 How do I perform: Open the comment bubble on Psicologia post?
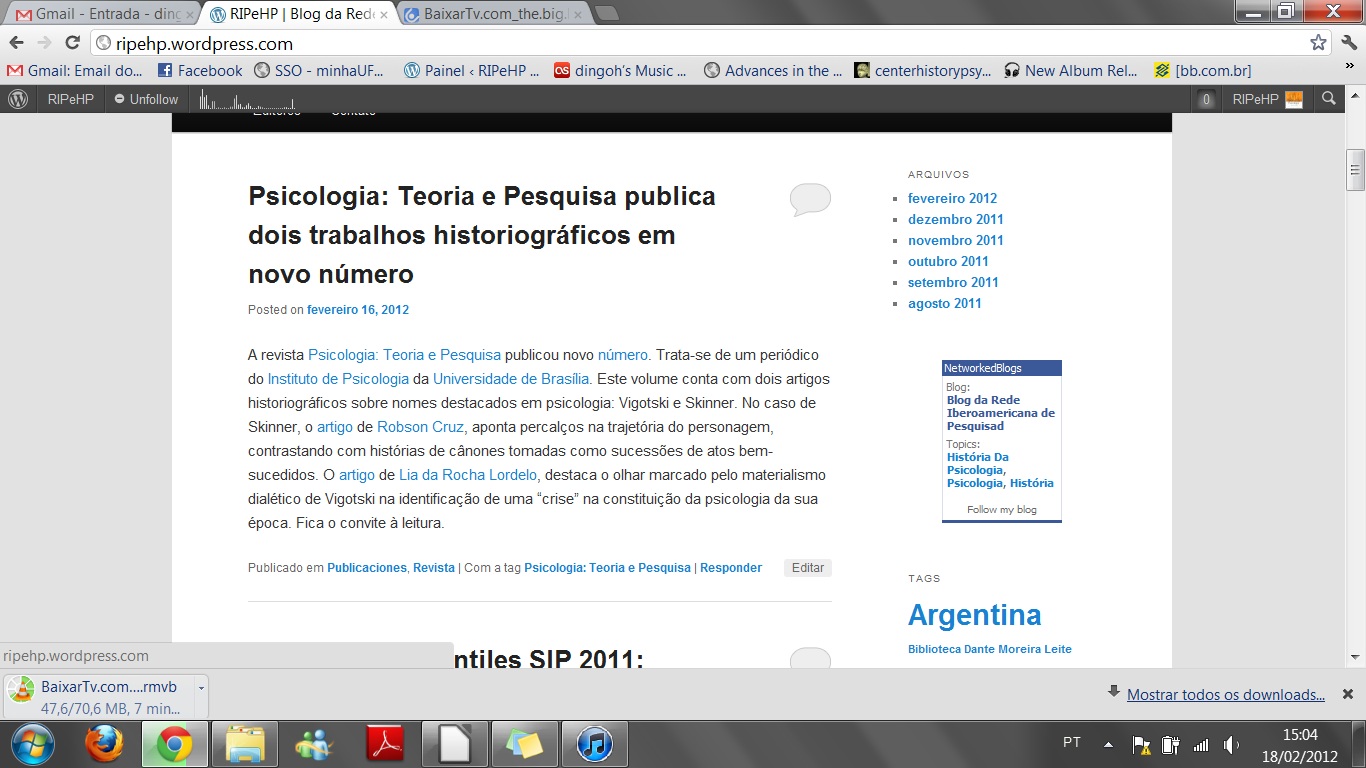(810, 199)
